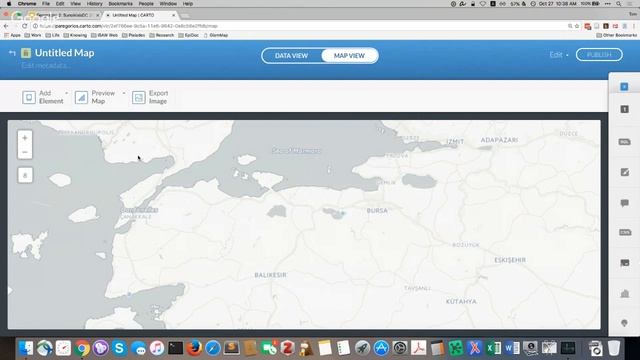Click the browser back arrow
Screen dimensions: 640x360
[x=6, y=26]
